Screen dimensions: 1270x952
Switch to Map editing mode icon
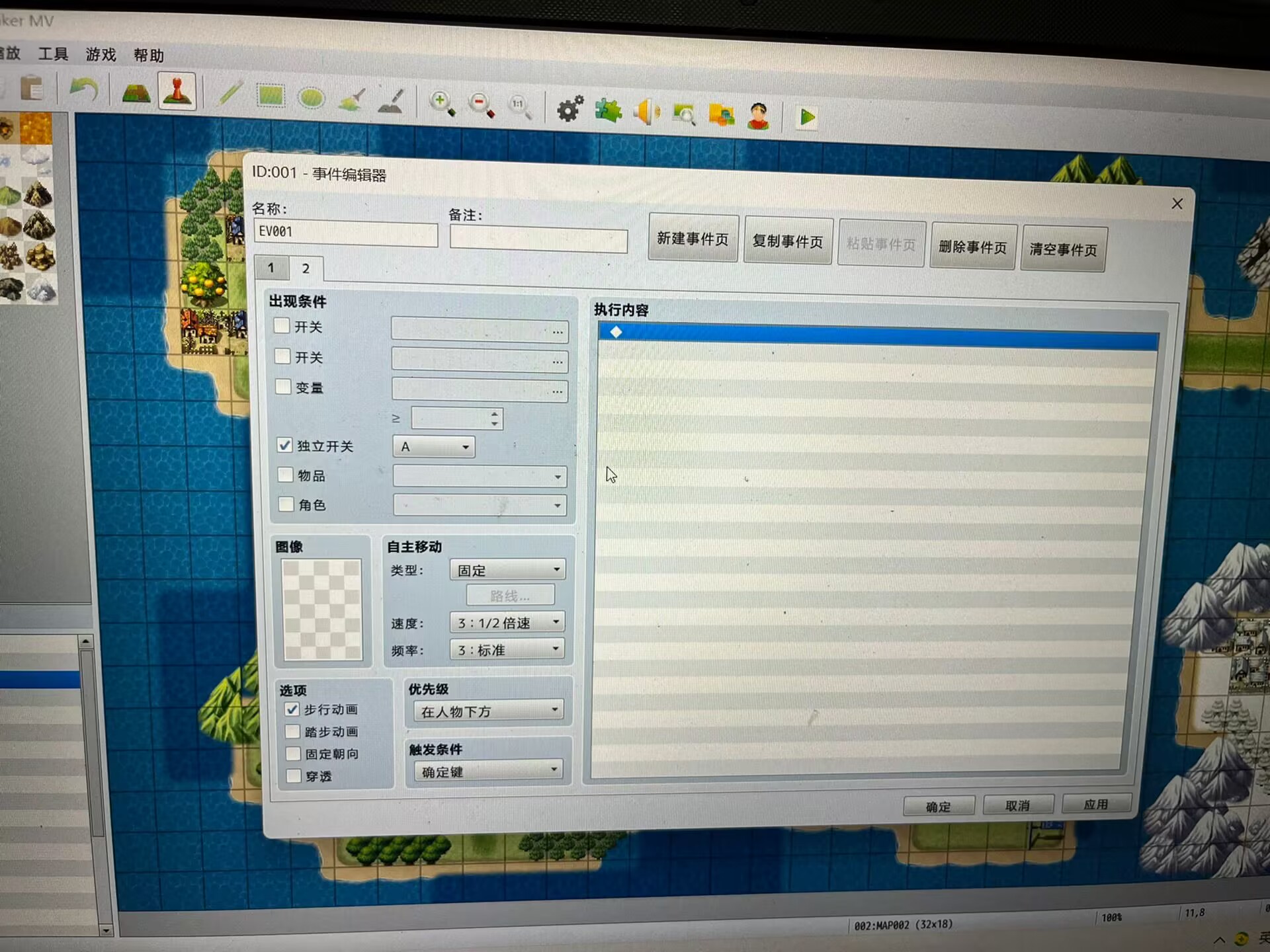[x=136, y=93]
